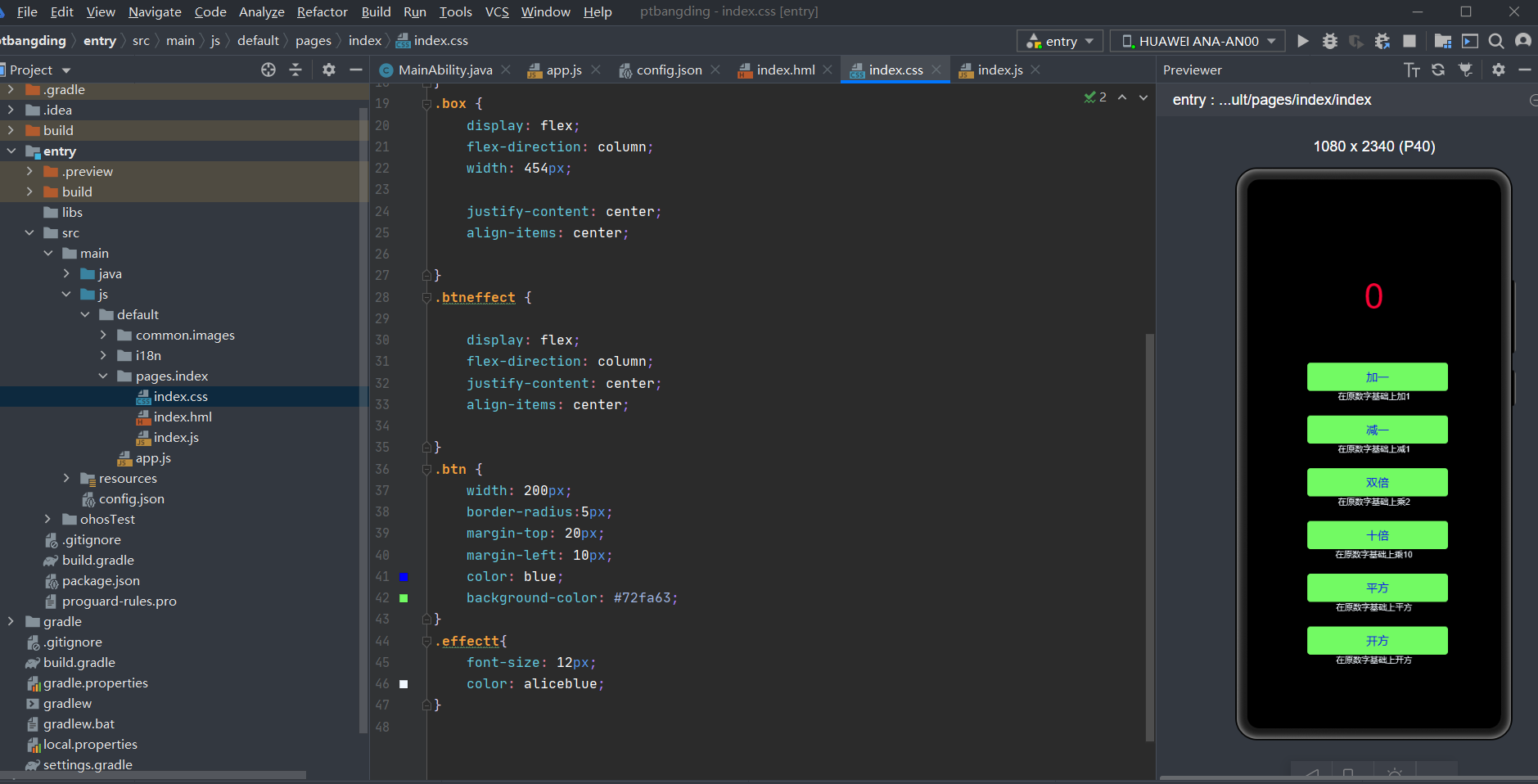1538x784 pixels.
Task: Open the HUAWEI ANA-AN00 device dropdown
Action: coord(1197,41)
